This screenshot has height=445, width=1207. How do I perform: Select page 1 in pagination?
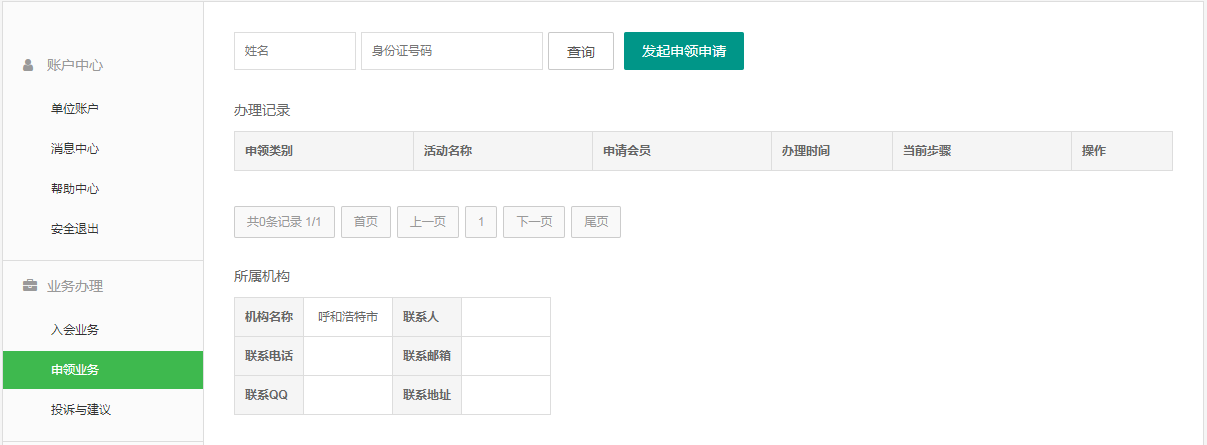(481, 222)
